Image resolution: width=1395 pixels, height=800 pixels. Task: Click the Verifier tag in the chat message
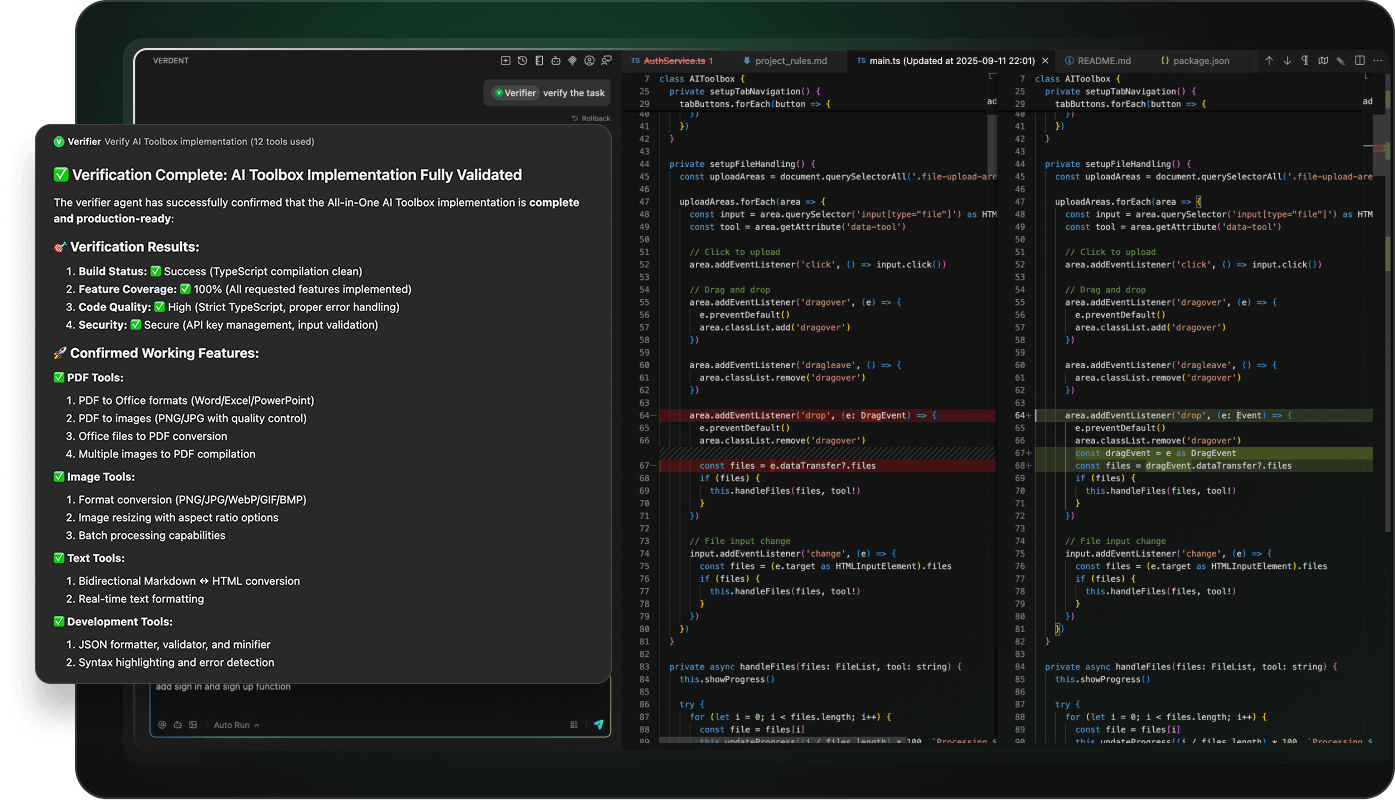[516, 93]
